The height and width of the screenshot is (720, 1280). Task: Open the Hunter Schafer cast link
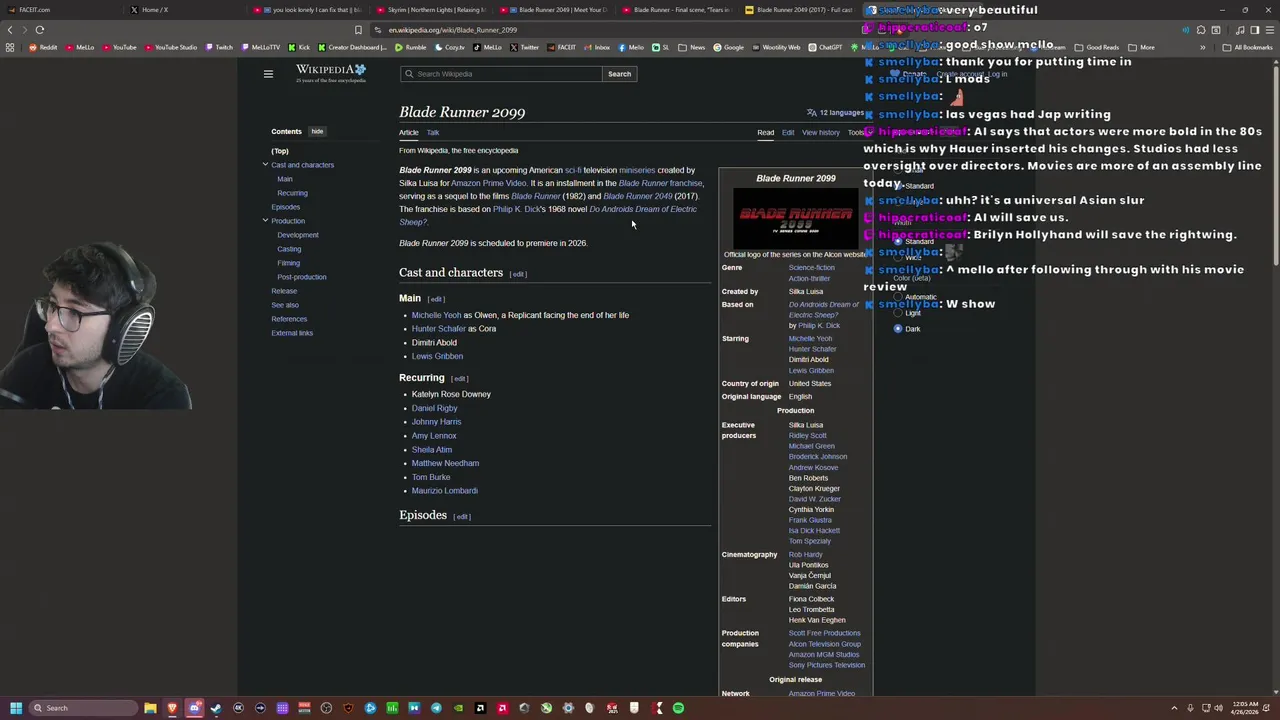[x=438, y=329]
